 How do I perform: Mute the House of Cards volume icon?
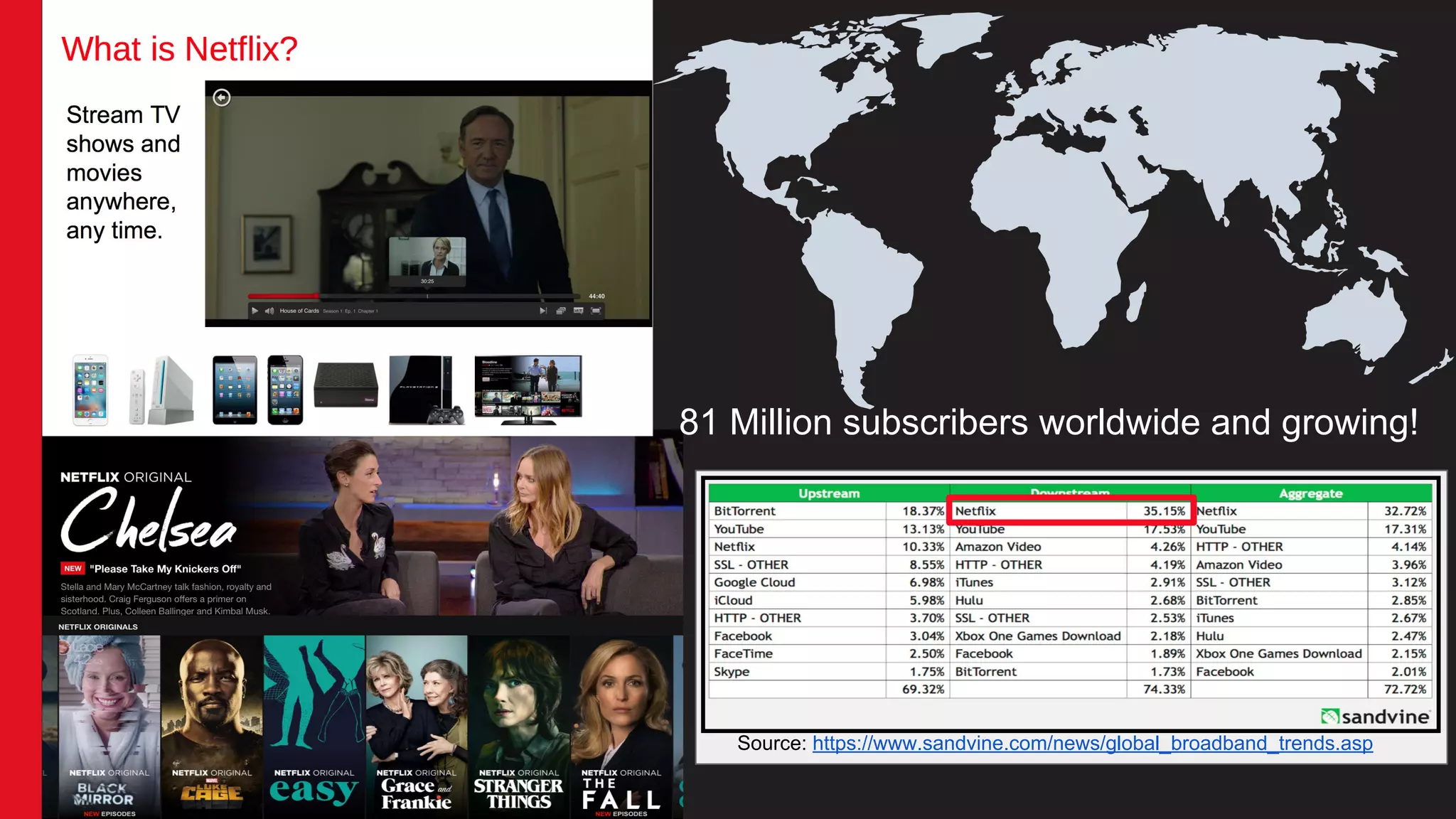pyautogui.click(x=269, y=311)
